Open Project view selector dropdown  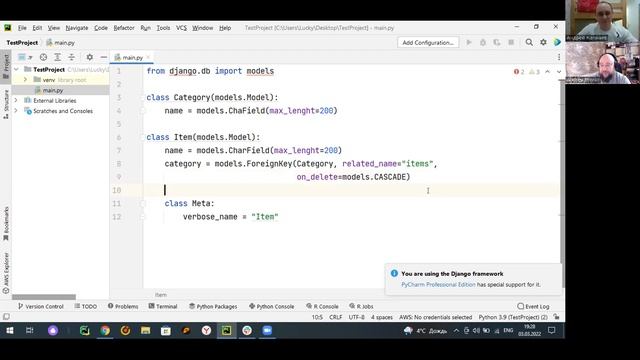tap(25, 57)
